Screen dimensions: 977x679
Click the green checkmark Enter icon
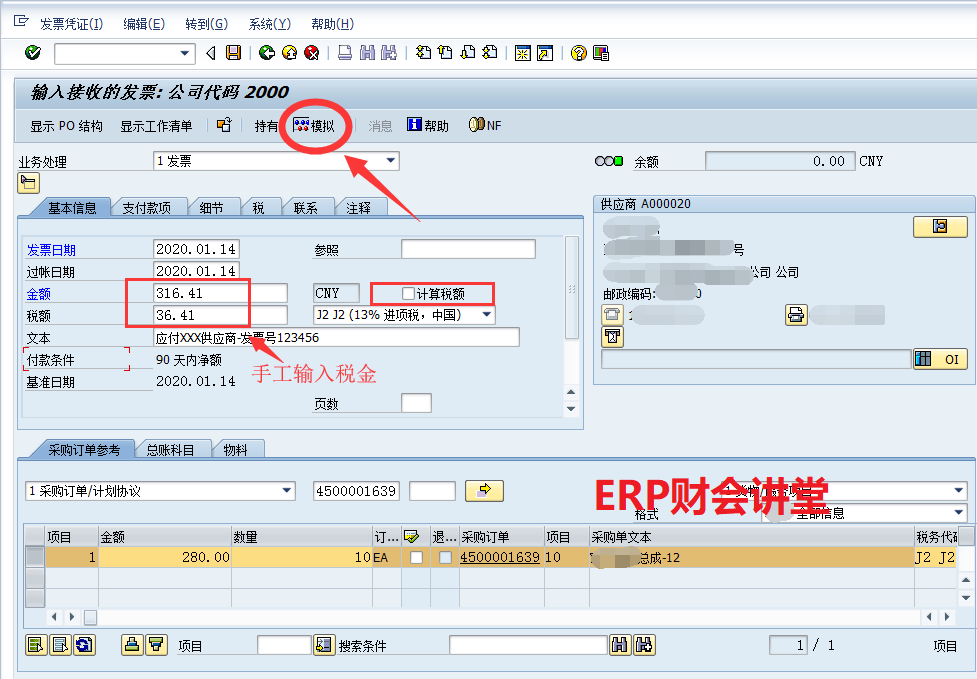(x=33, y=53)
